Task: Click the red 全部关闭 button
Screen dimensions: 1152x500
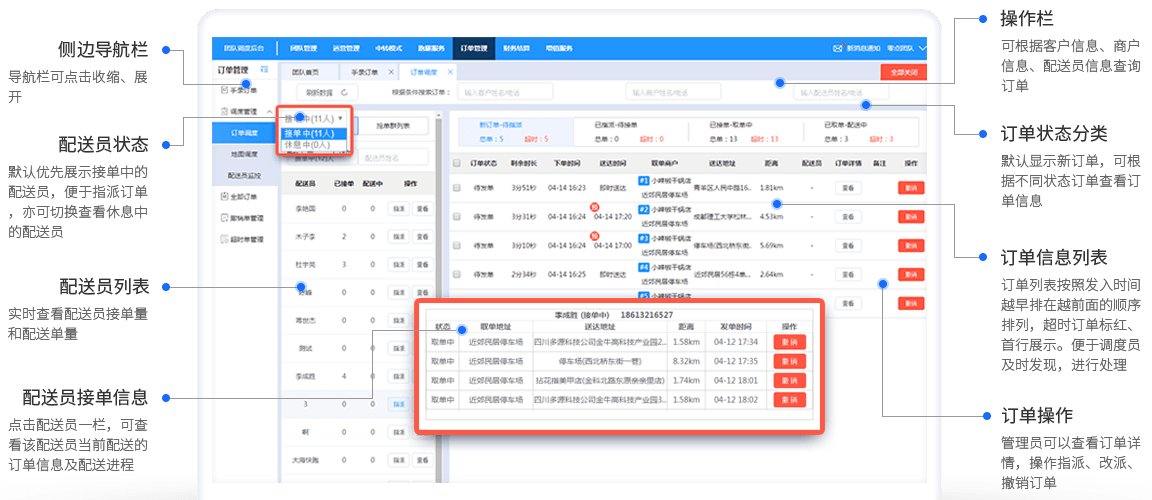Action: pos(904,72)
